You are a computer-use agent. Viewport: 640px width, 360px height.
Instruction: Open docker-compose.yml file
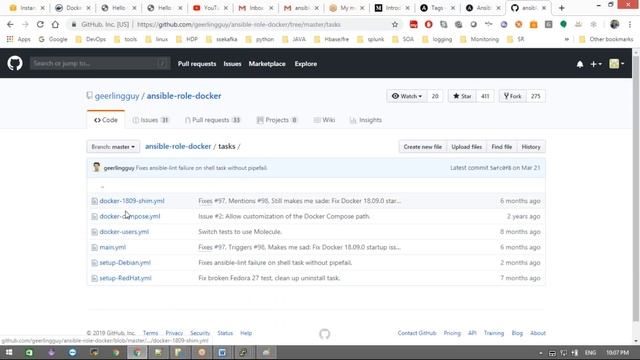[130, 216]
